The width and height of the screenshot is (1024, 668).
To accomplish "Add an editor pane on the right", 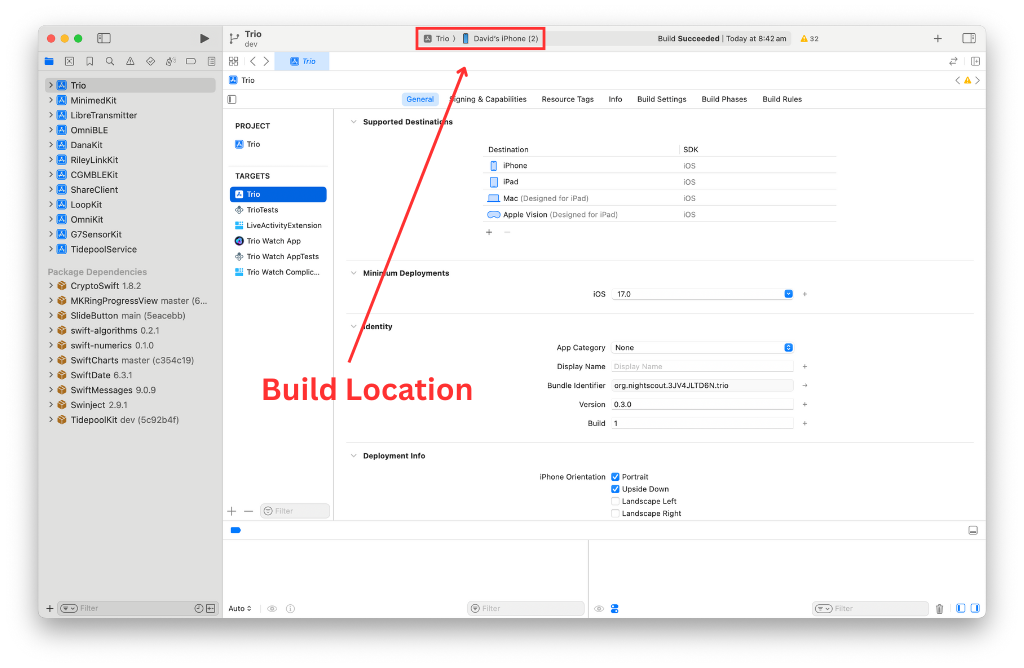I will (975, 61).
